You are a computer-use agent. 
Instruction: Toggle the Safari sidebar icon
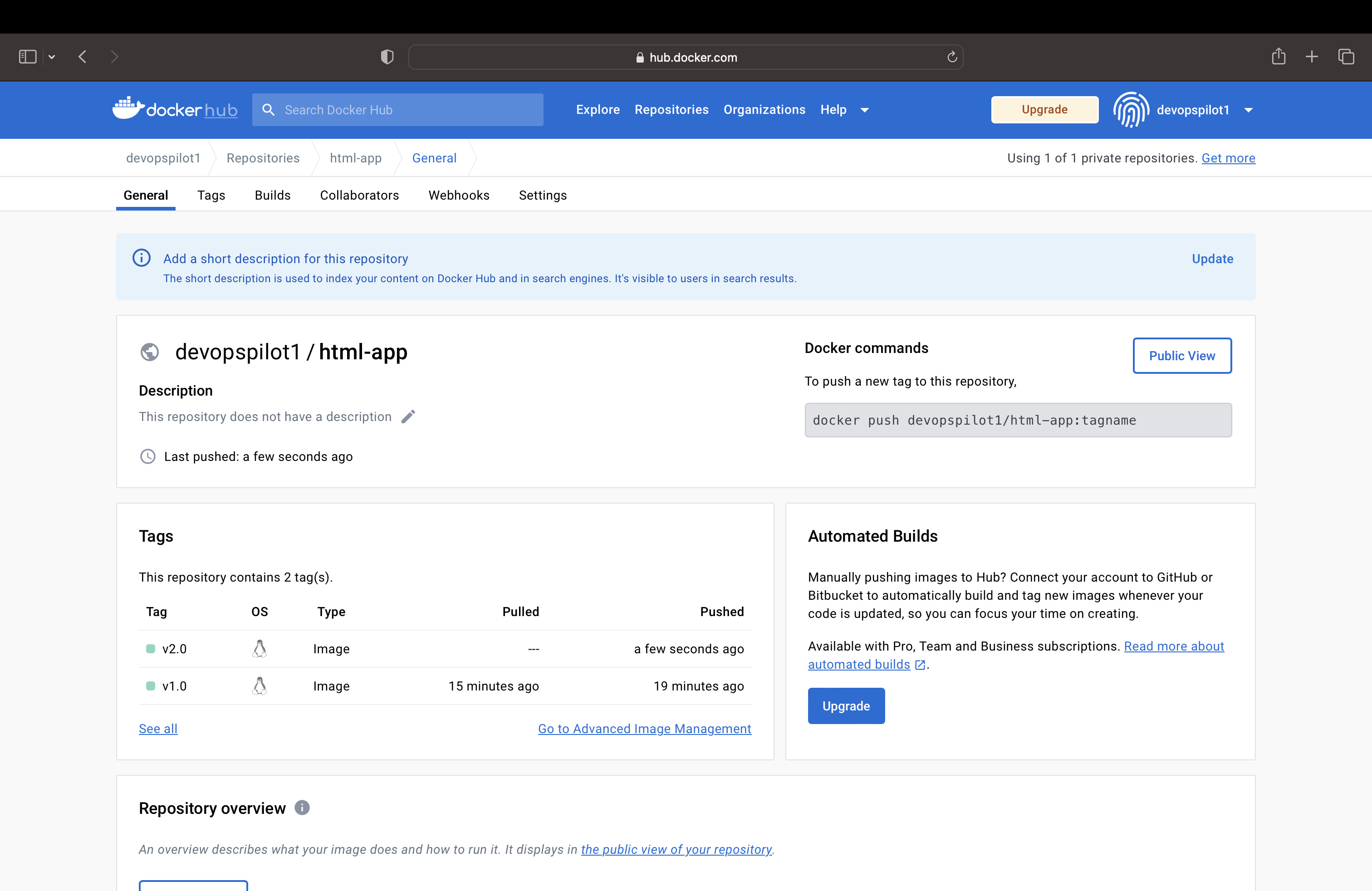27,56
